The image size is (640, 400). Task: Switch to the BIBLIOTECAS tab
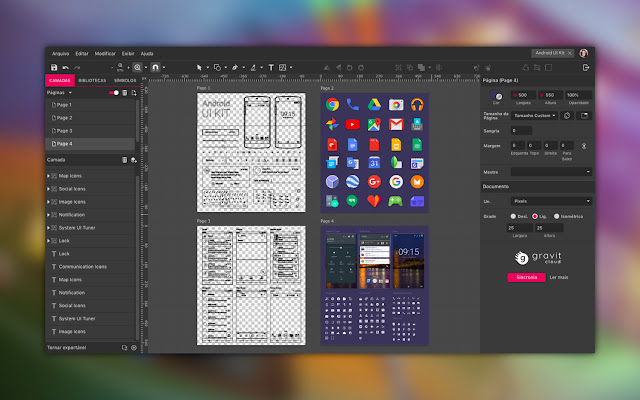91,79
